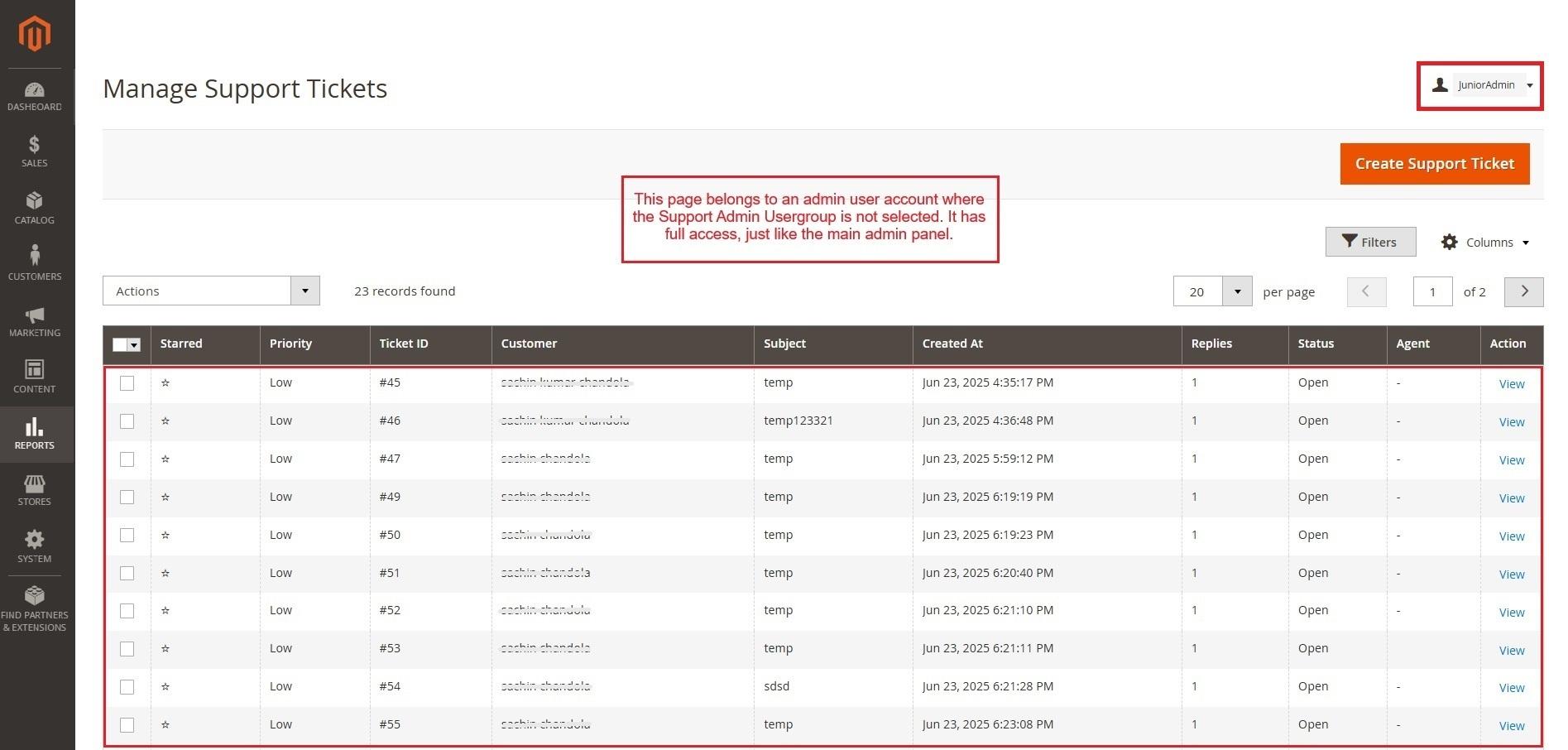Image resolution: width=1568 pixels, height=750 pixels.
Task: Open the Marketing megaphone icon
Action: pos(34,315)
